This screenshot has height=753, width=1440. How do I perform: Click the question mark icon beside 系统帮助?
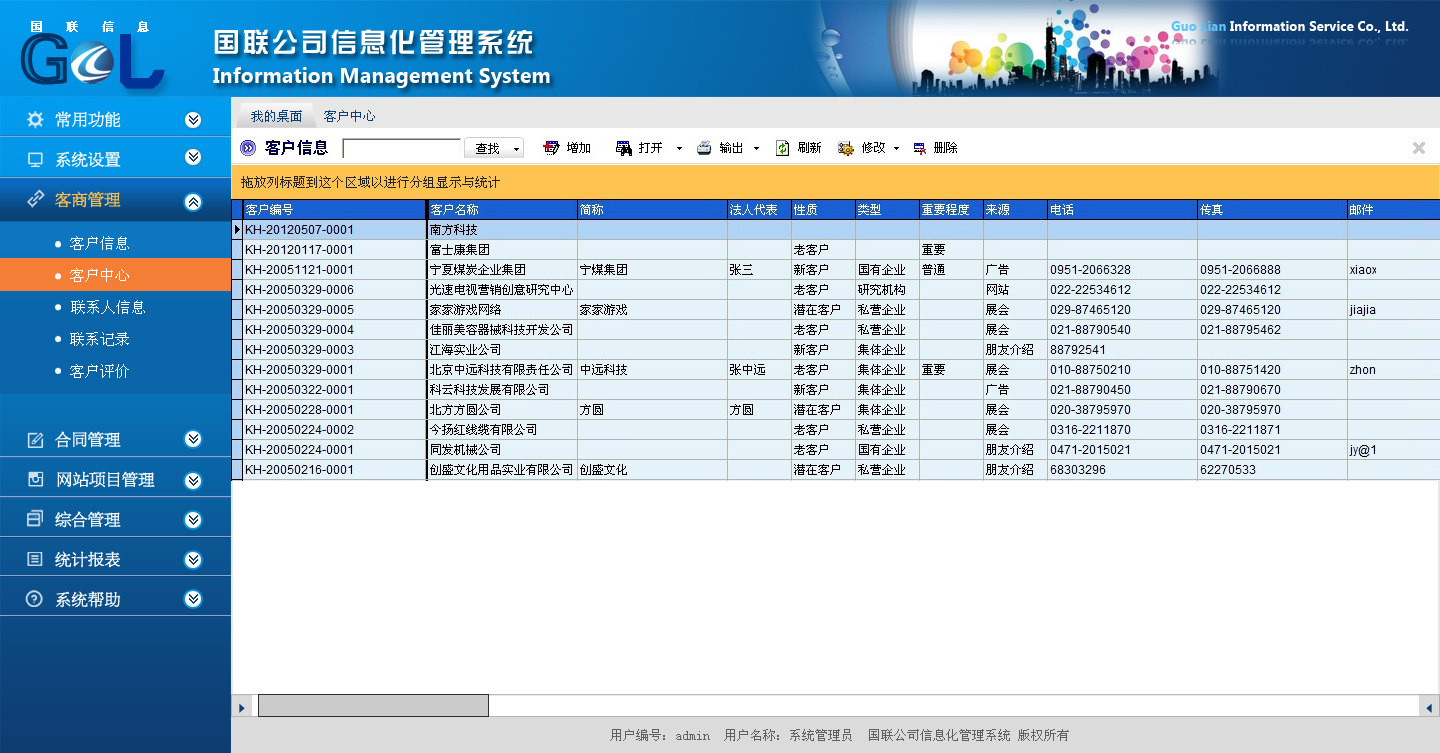pos(35,600)
